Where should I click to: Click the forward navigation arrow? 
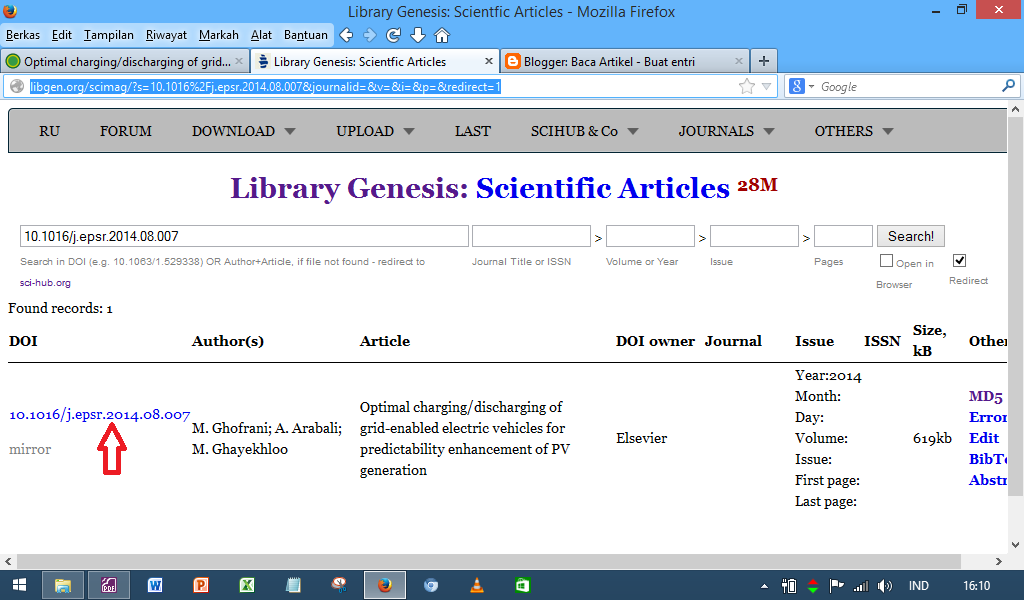click(370, 34)
